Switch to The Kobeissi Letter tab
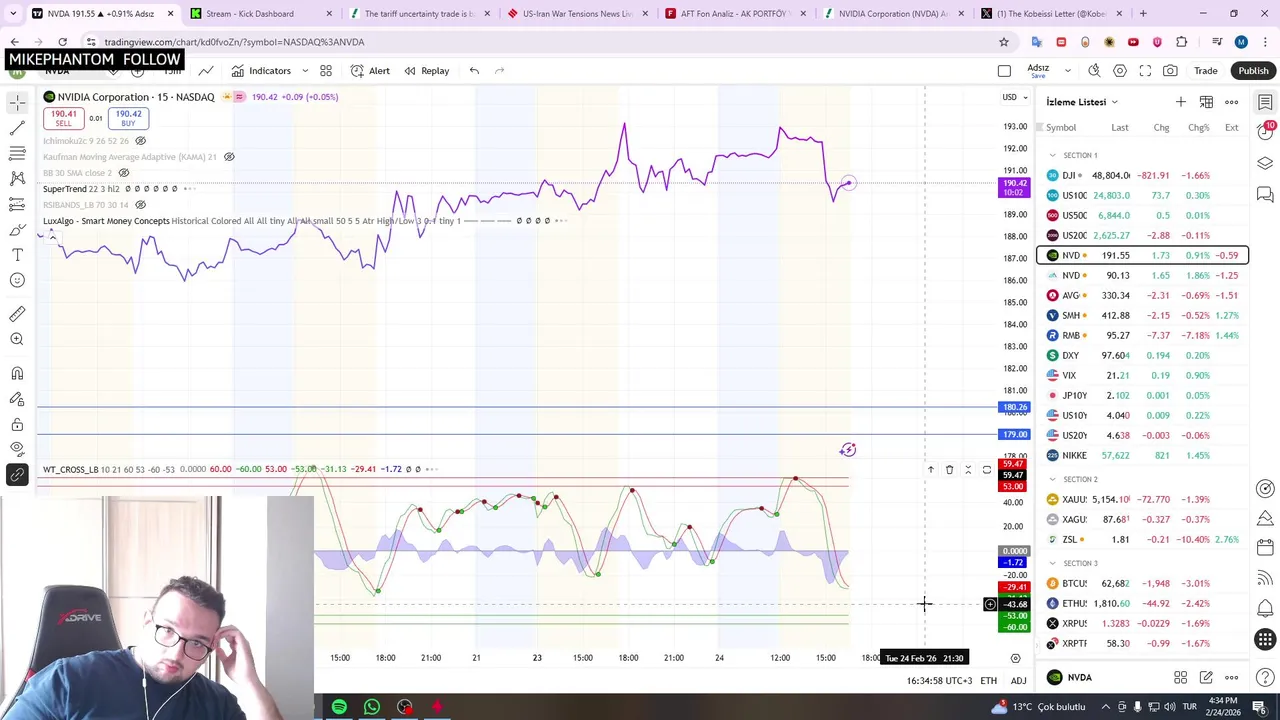The width and height of the screenshot is (1280, 720). click(1052, 14)
